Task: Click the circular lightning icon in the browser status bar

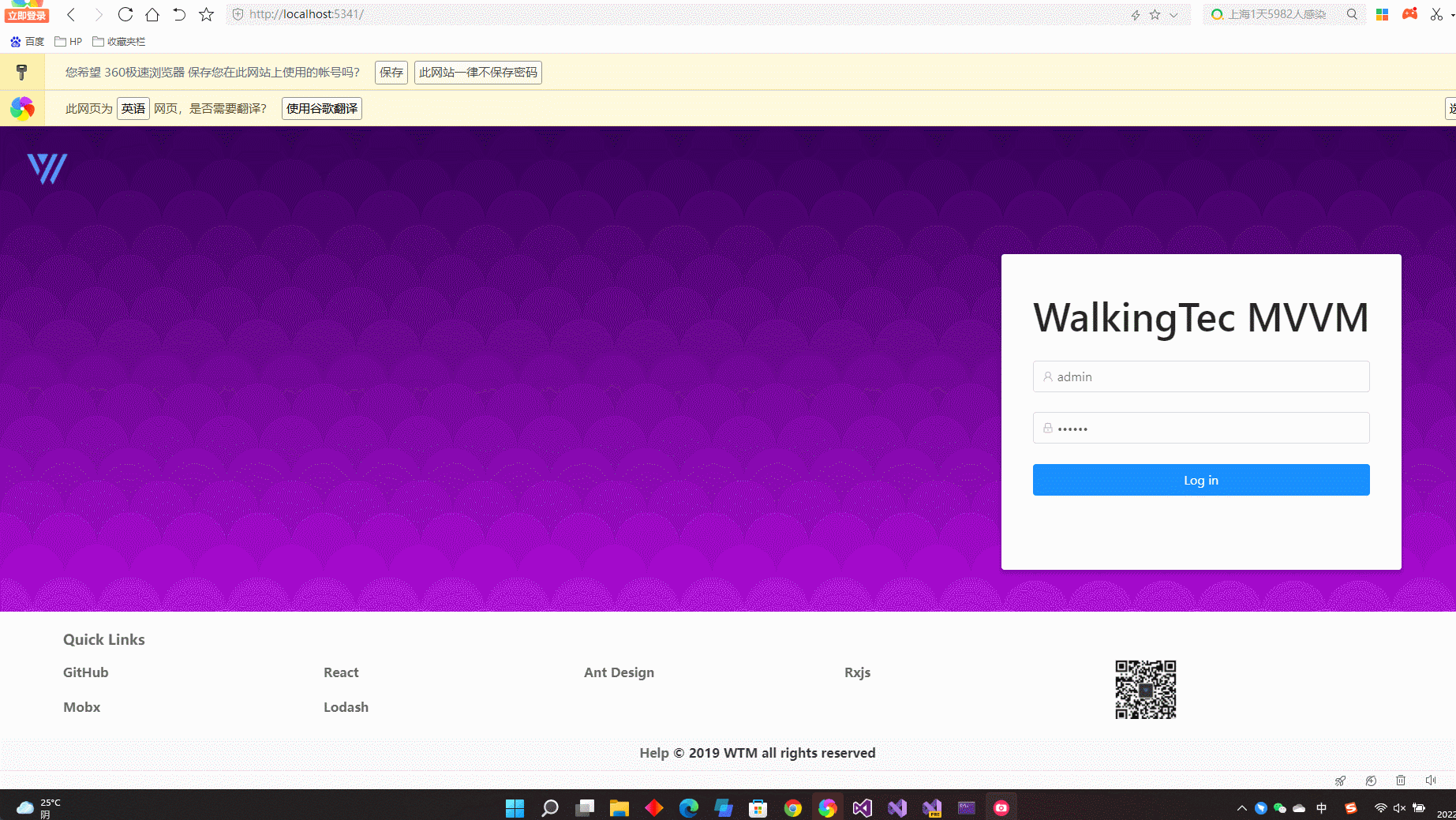Action: pos(1371,781)
